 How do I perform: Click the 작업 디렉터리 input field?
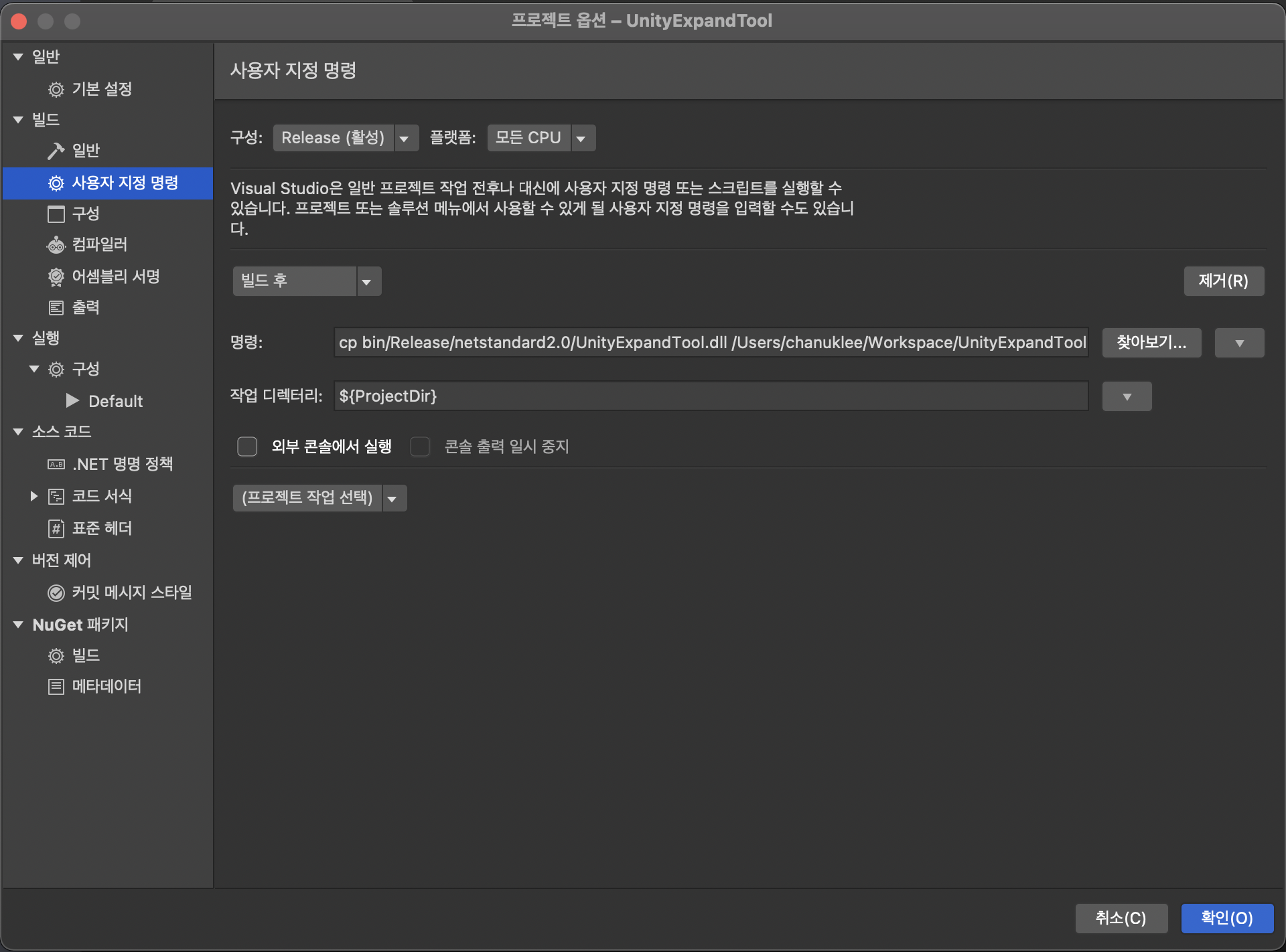710,396
